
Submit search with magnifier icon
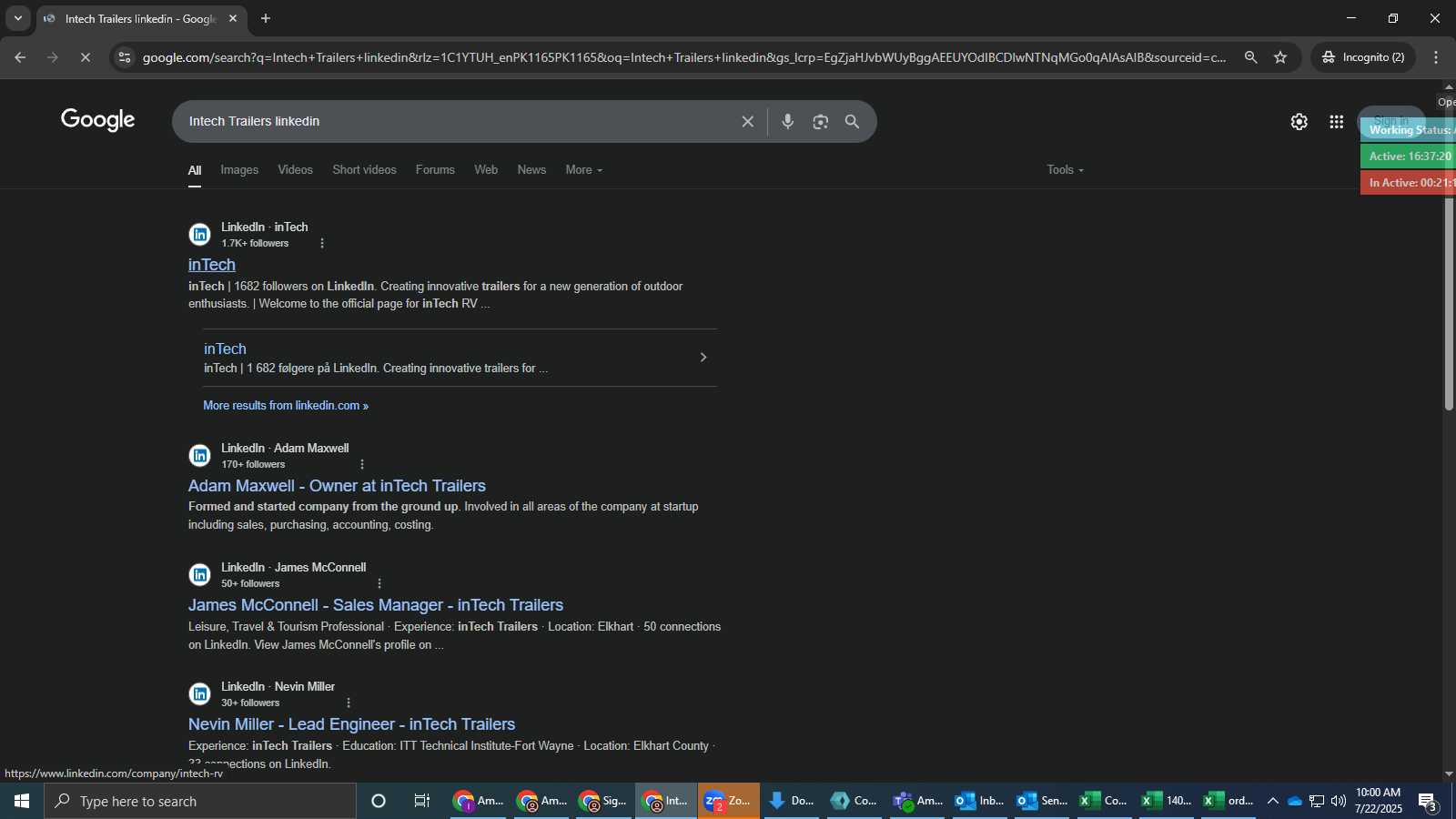(x=853, y=122)
